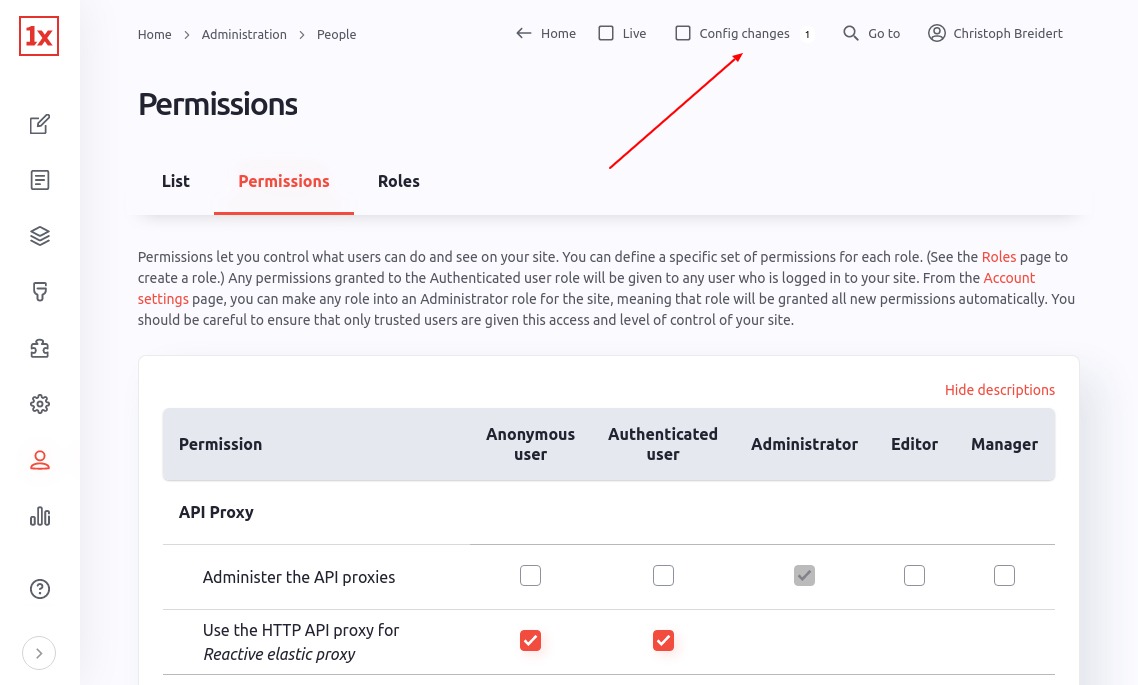Open the bar chart reports icon
The image size is (1138, 685).
(x=40, y=516)
